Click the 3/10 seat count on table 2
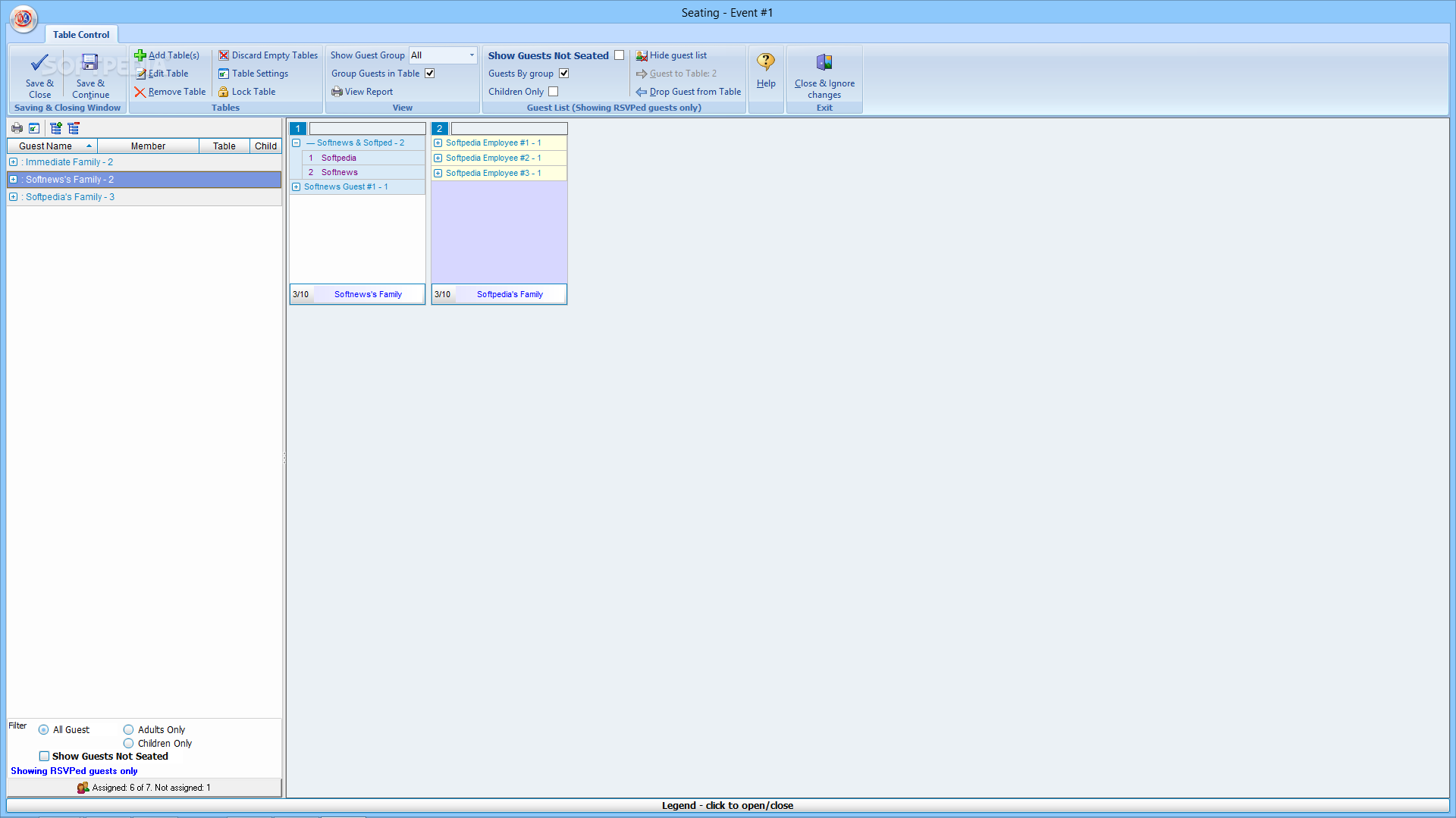1456x818 pixels. point(442,294)
